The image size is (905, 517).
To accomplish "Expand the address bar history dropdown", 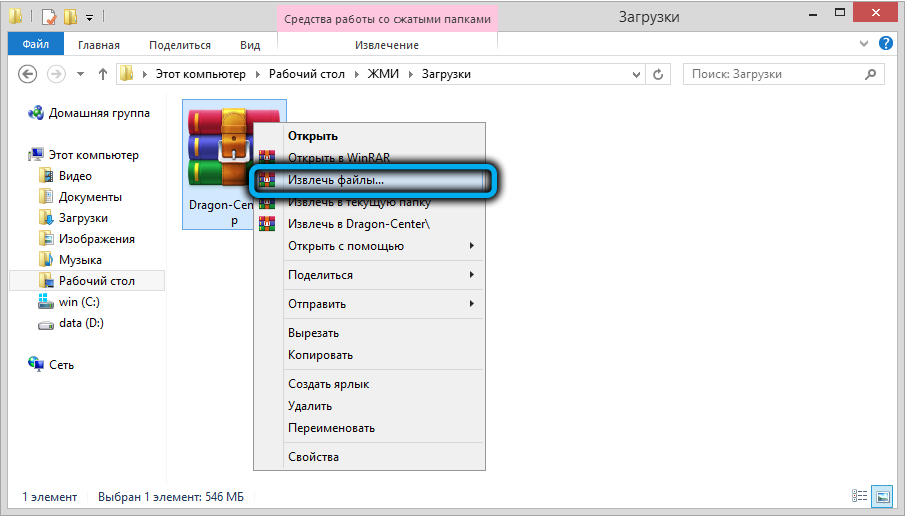I will 635,74.
